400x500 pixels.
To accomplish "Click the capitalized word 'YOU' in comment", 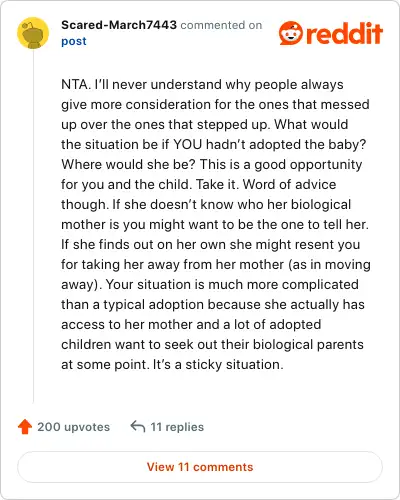I will 188,144.
